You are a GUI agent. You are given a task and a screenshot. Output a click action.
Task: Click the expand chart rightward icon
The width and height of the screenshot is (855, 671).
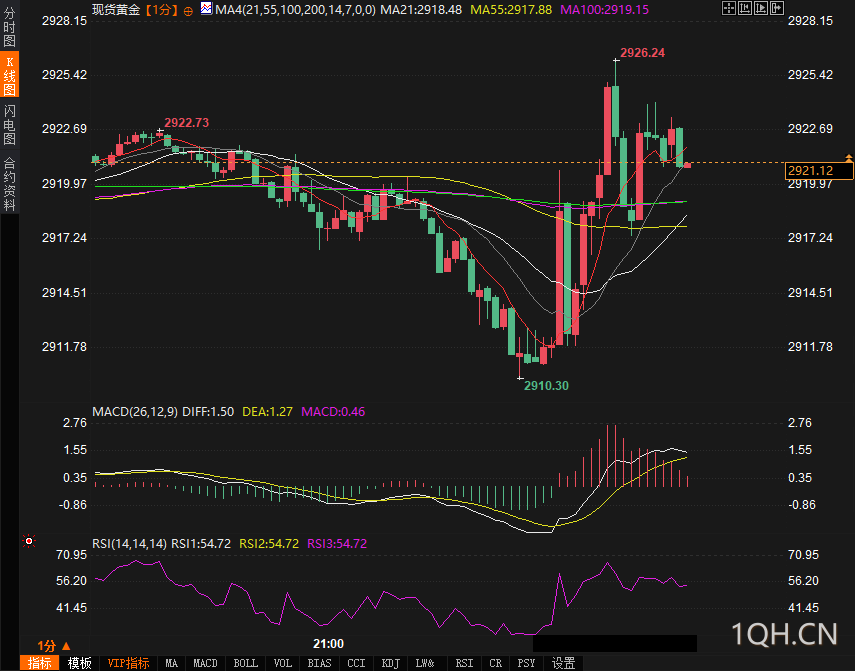pos(777,8)
